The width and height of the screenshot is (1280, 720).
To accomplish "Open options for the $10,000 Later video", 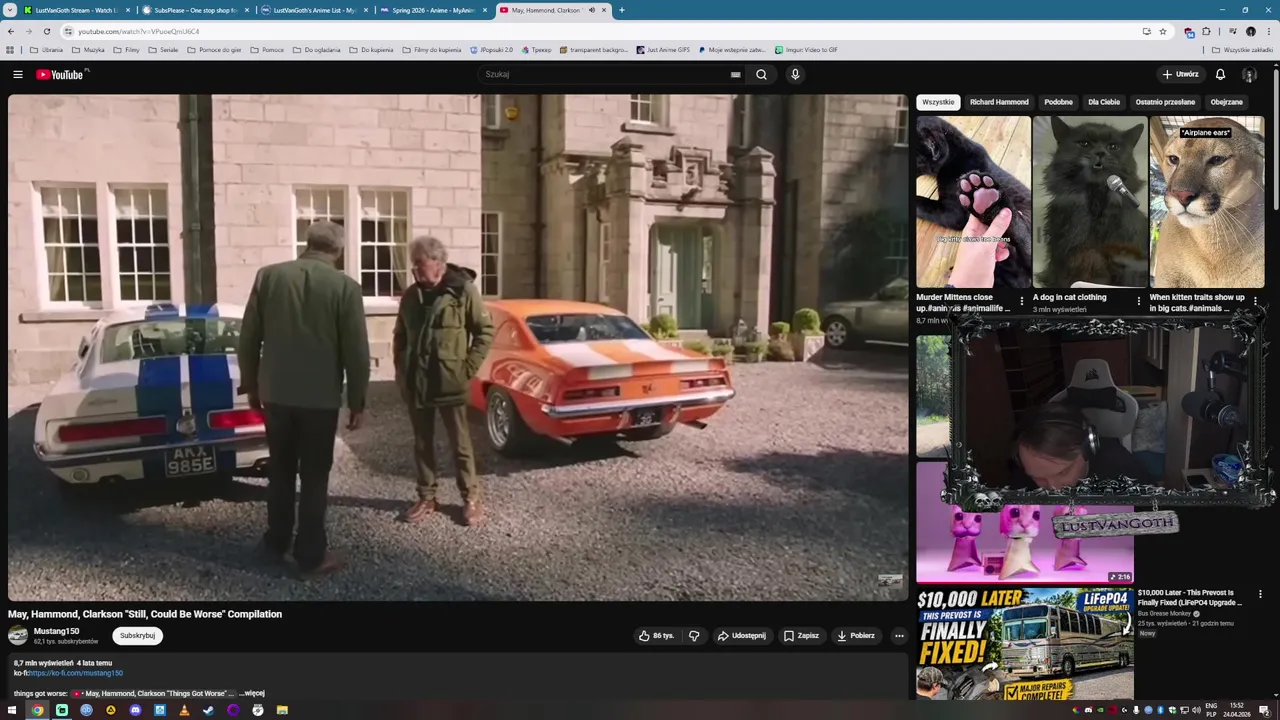I will click(x=1260, y=594).
